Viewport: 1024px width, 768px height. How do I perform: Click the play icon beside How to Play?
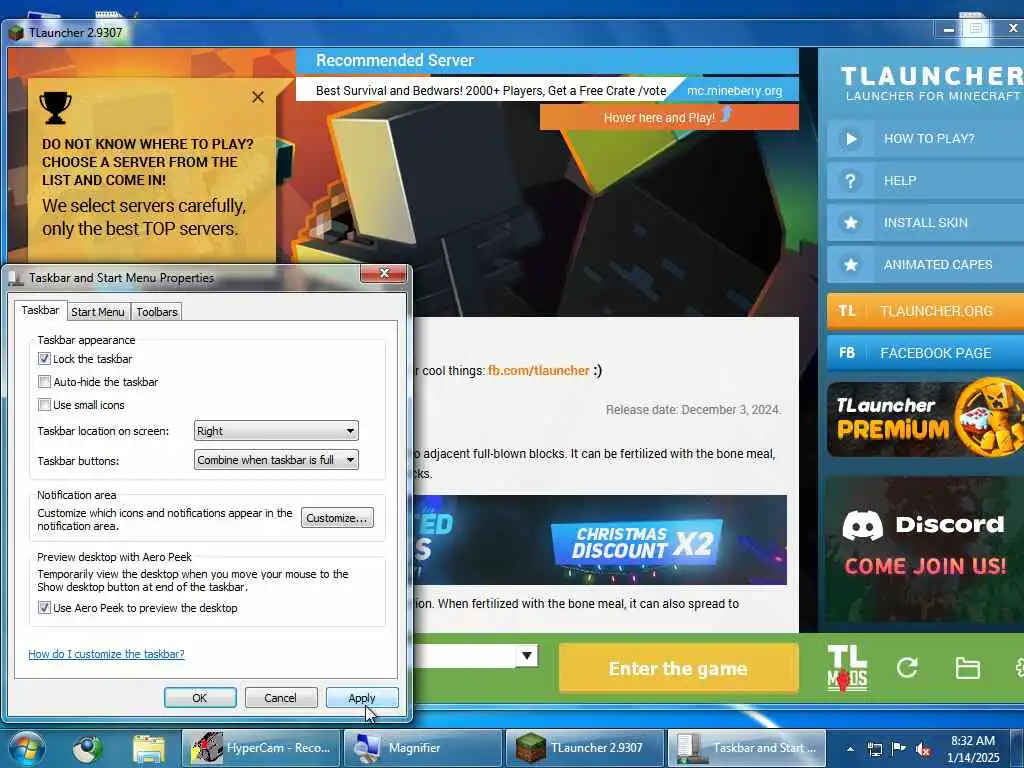850,138
